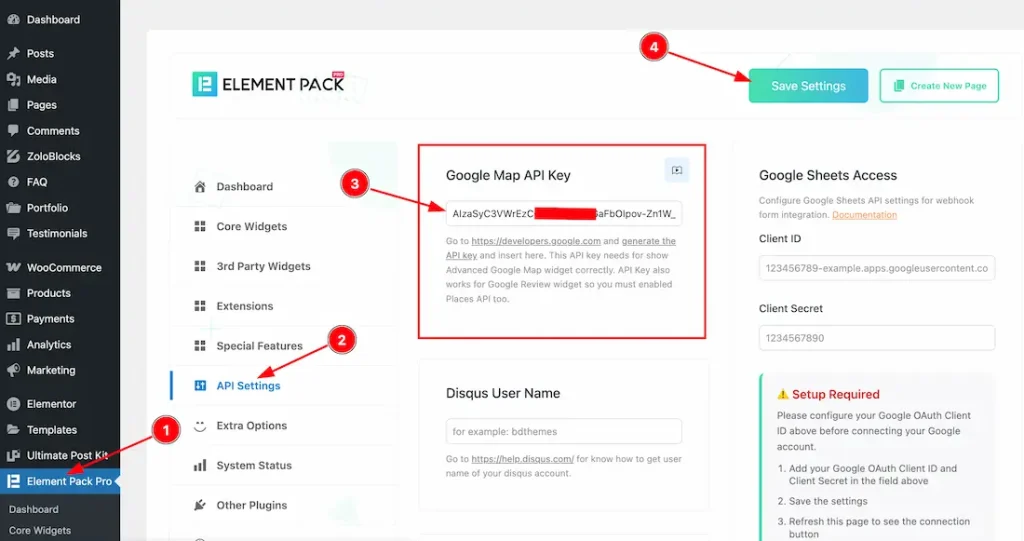Open Core Widgets submenu under Element Pack Pro

(40, 531)
